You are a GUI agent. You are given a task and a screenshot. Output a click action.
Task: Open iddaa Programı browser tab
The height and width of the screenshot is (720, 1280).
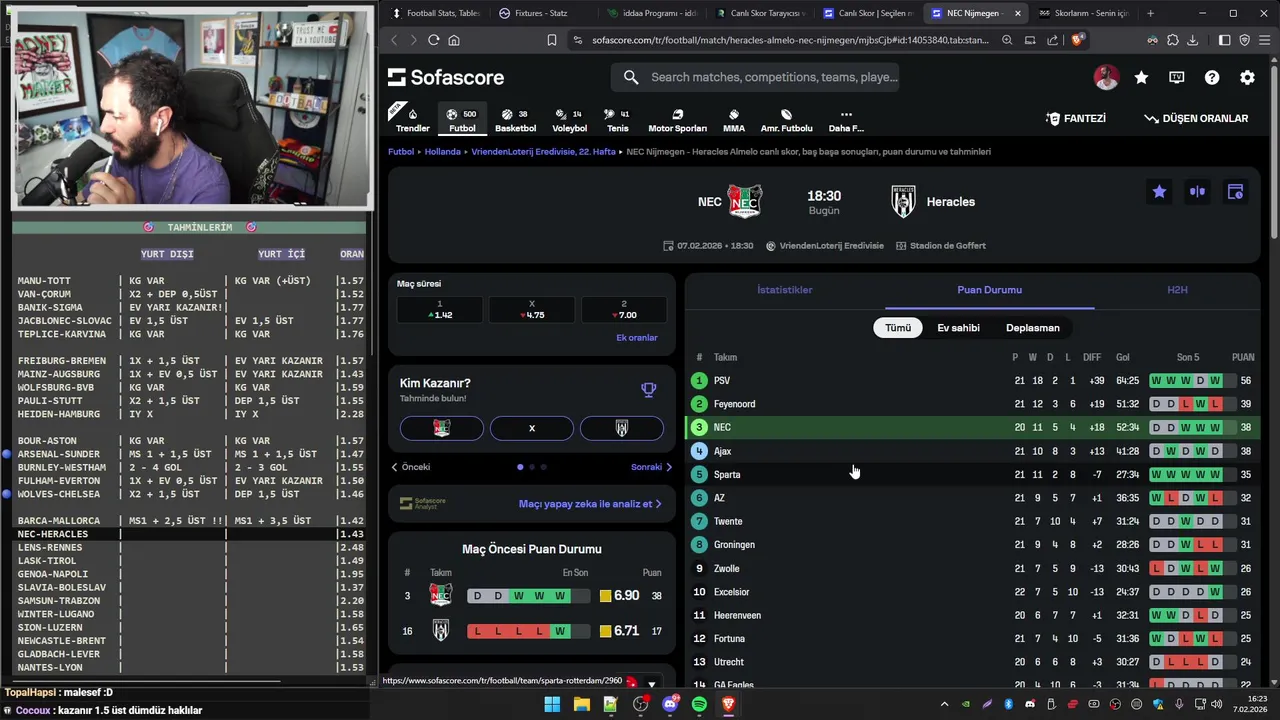tap(650, 13)
